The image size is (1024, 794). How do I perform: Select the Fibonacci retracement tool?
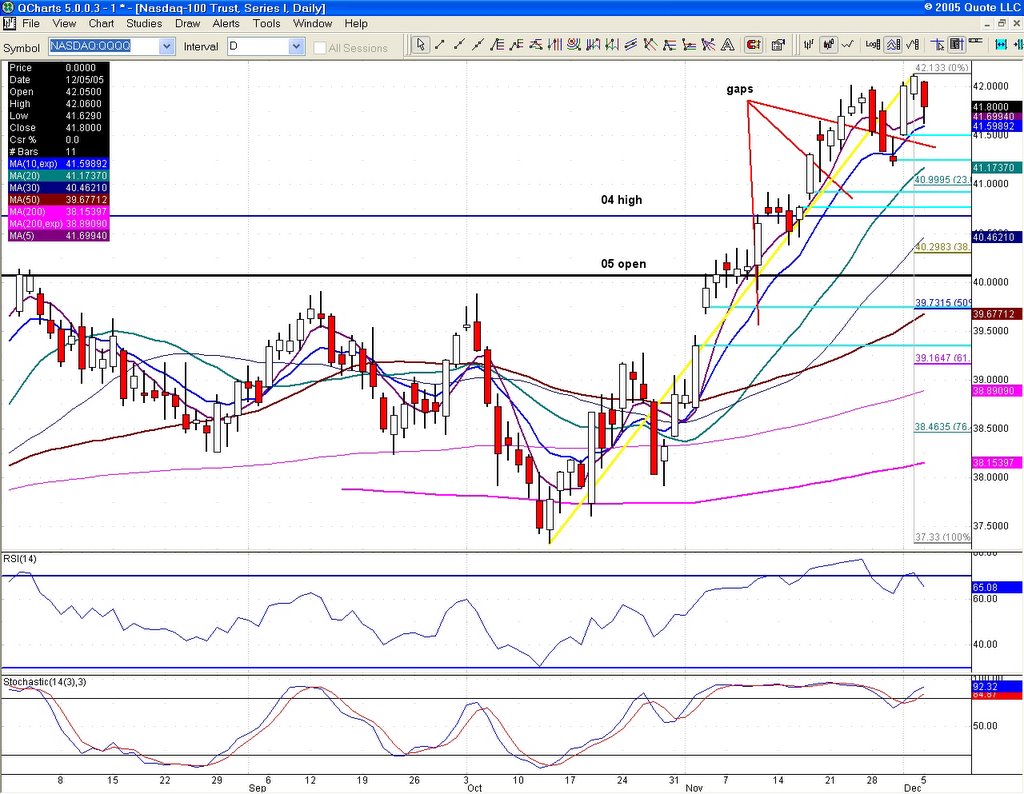click(497, 44)
